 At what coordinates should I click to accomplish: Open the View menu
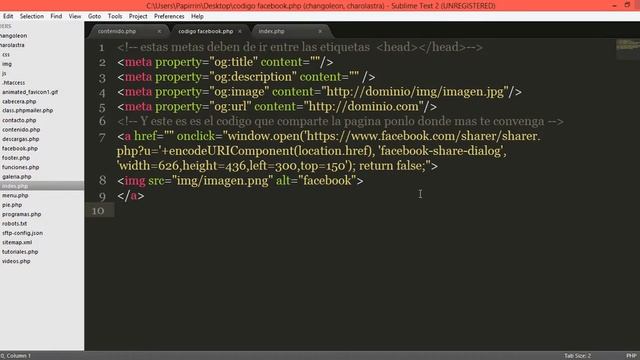click(x=75, y=16)
